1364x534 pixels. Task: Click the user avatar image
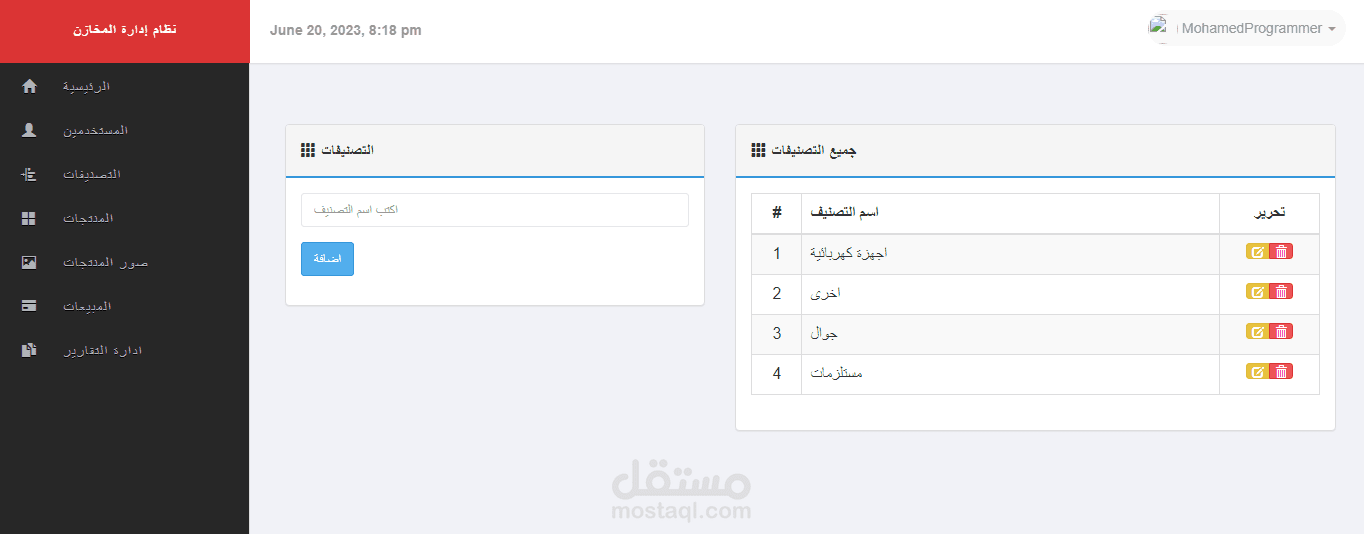click(1160, 28)
